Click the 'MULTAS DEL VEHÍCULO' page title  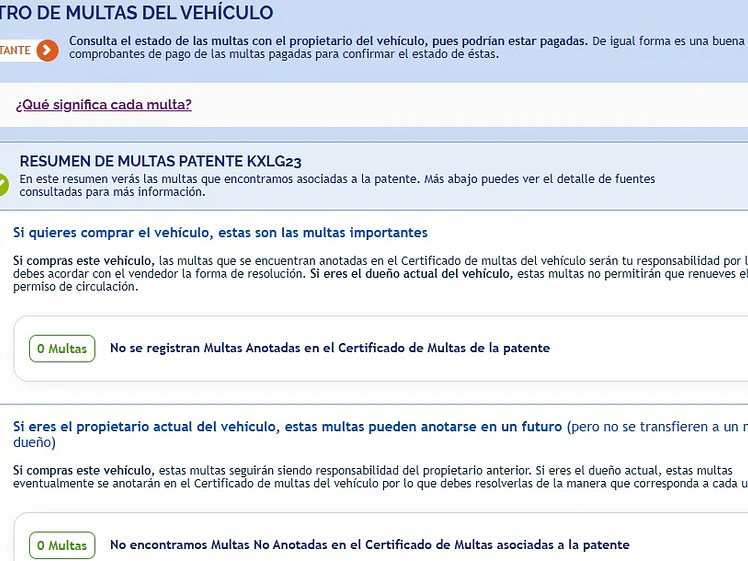(136, 12)
